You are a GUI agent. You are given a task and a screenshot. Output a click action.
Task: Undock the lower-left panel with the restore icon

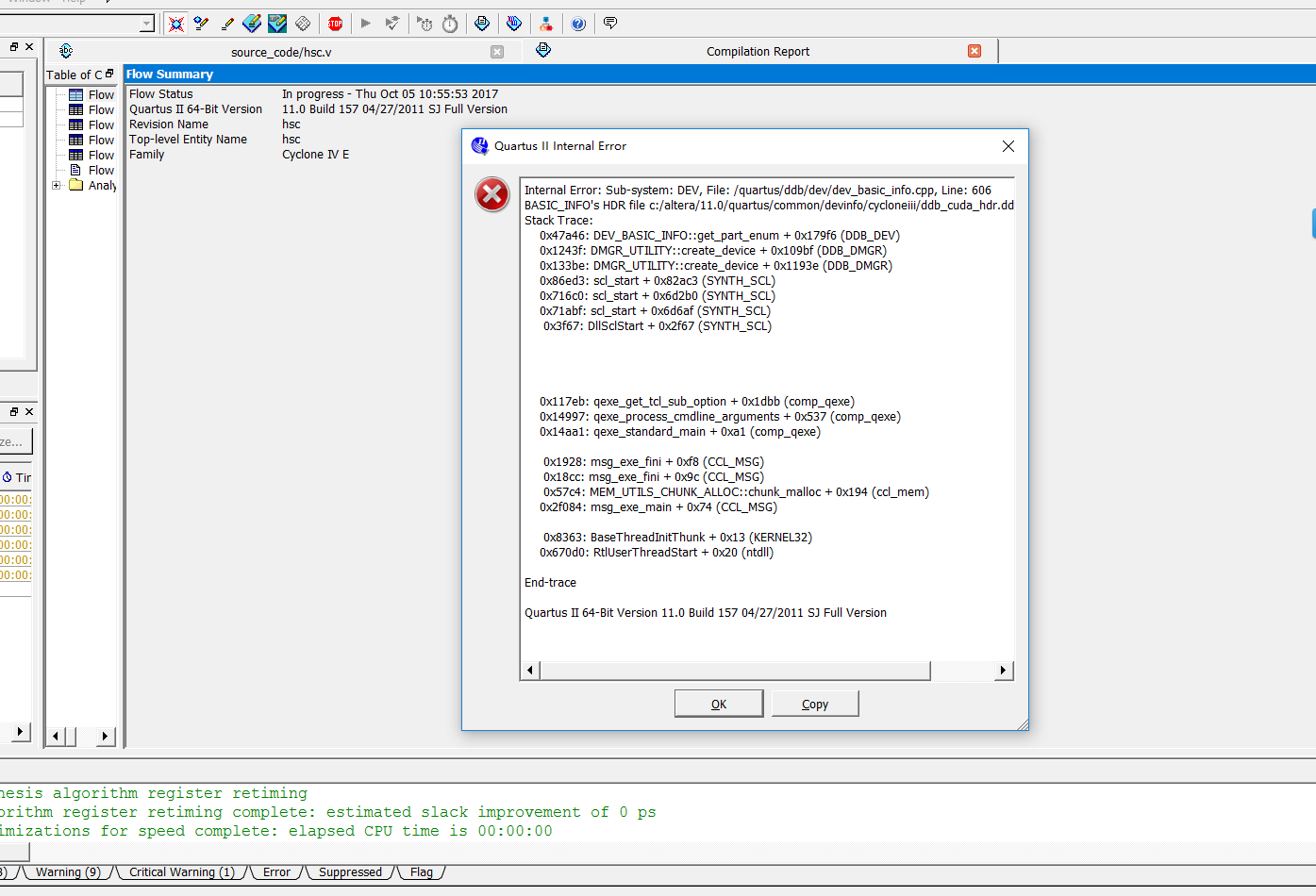point(14,411)
